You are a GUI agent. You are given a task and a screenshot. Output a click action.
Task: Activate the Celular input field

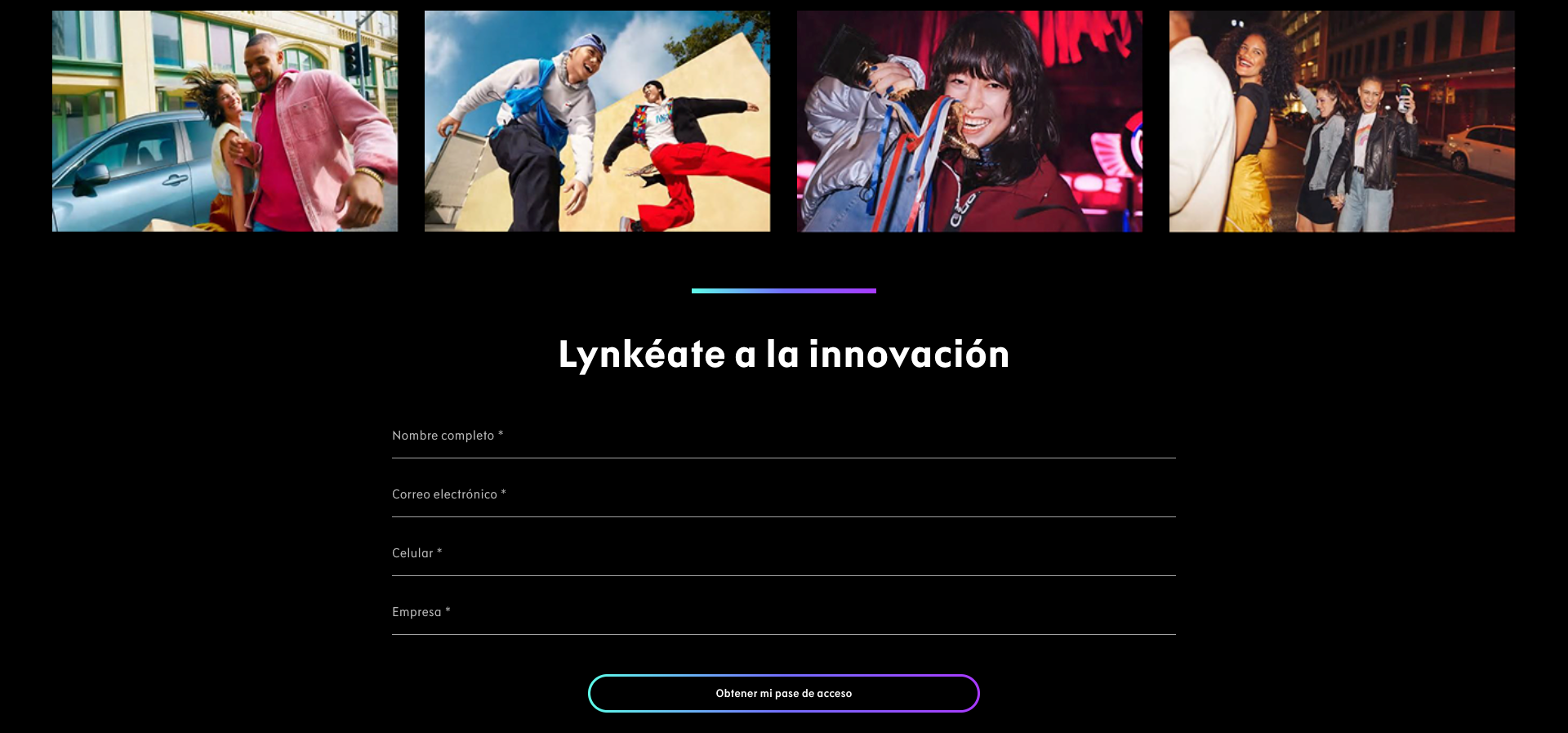coord(783,554)
